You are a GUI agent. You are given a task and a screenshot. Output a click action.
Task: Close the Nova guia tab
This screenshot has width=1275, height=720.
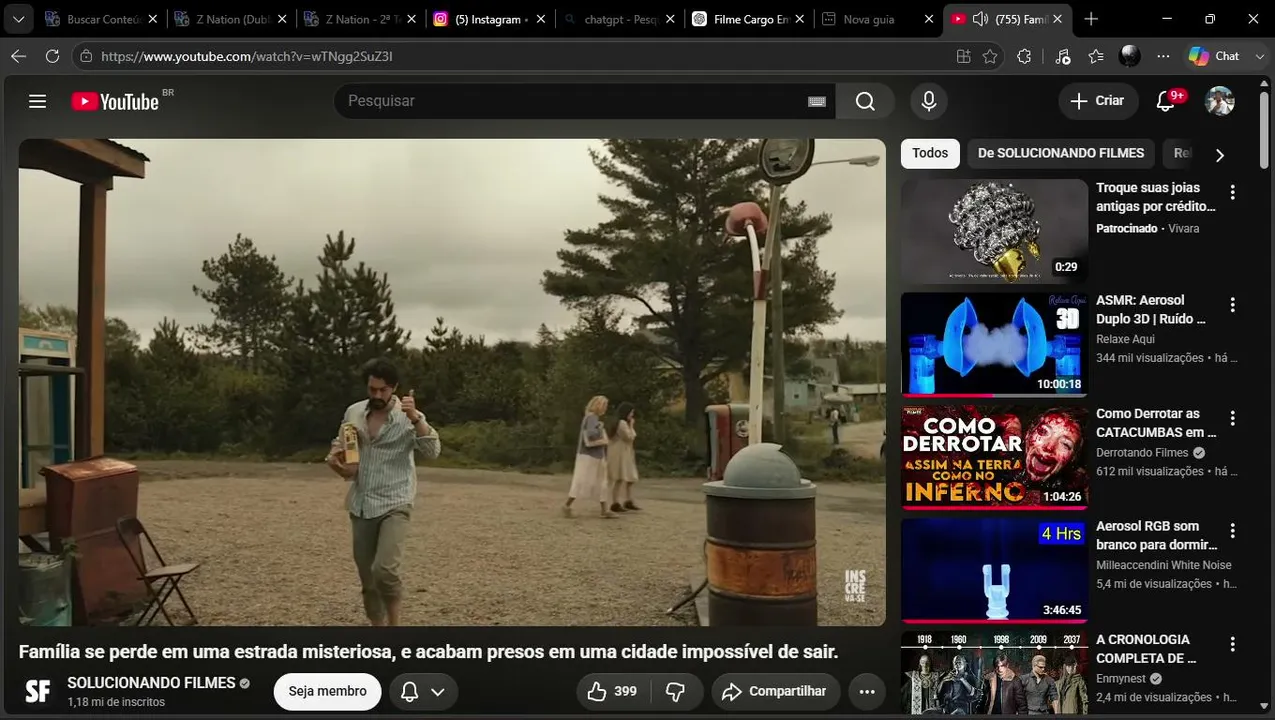pos(929,19)
